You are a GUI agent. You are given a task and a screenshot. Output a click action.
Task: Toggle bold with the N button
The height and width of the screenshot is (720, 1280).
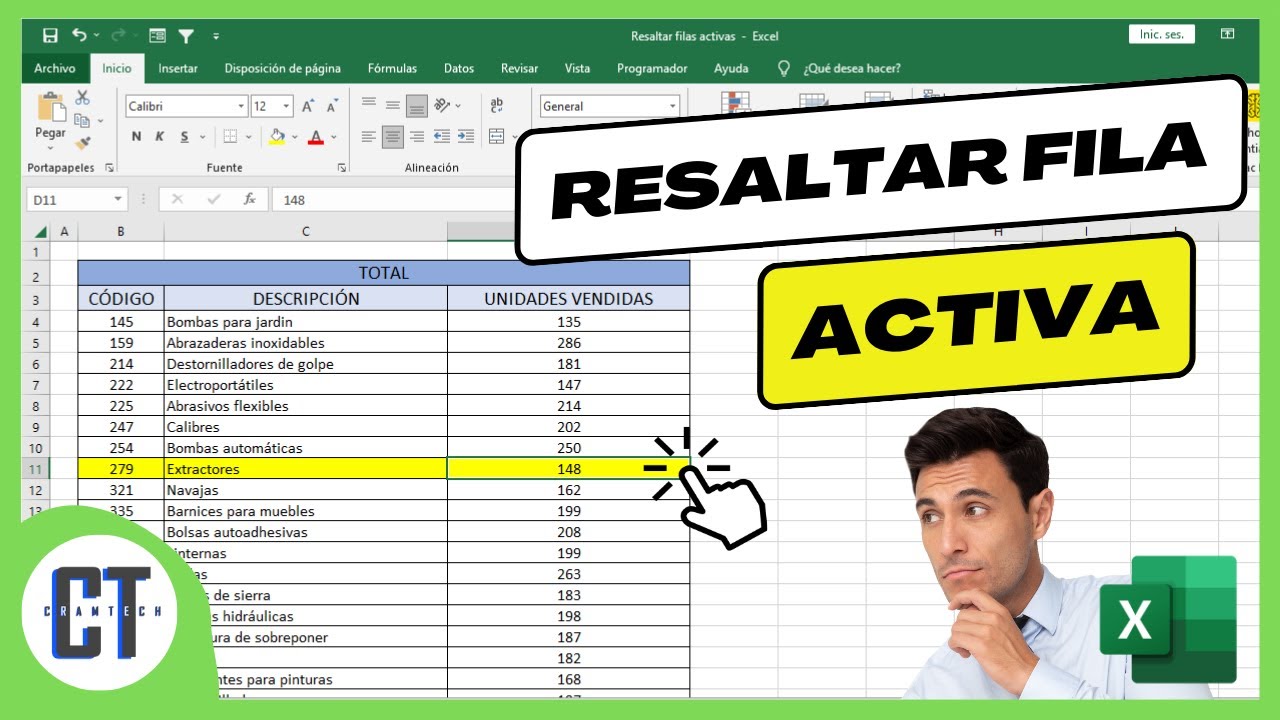click(x=136, y=136)
